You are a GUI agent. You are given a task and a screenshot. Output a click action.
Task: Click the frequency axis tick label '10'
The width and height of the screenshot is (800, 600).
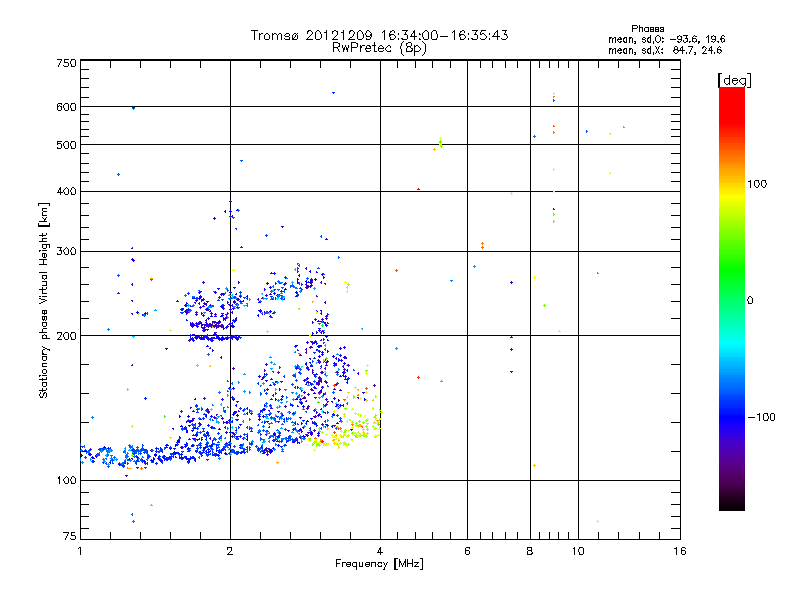578,551
